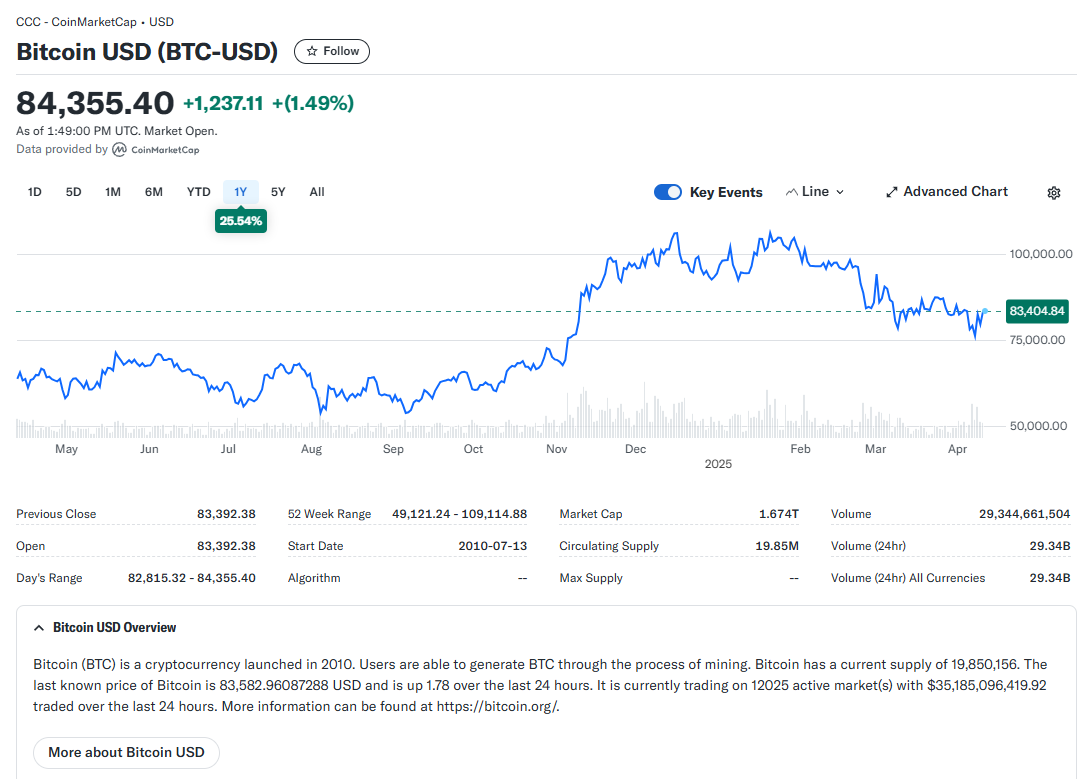Screen dimensions: 1083x779
Task: Select the 1Y time range
Action: (240, 192)
